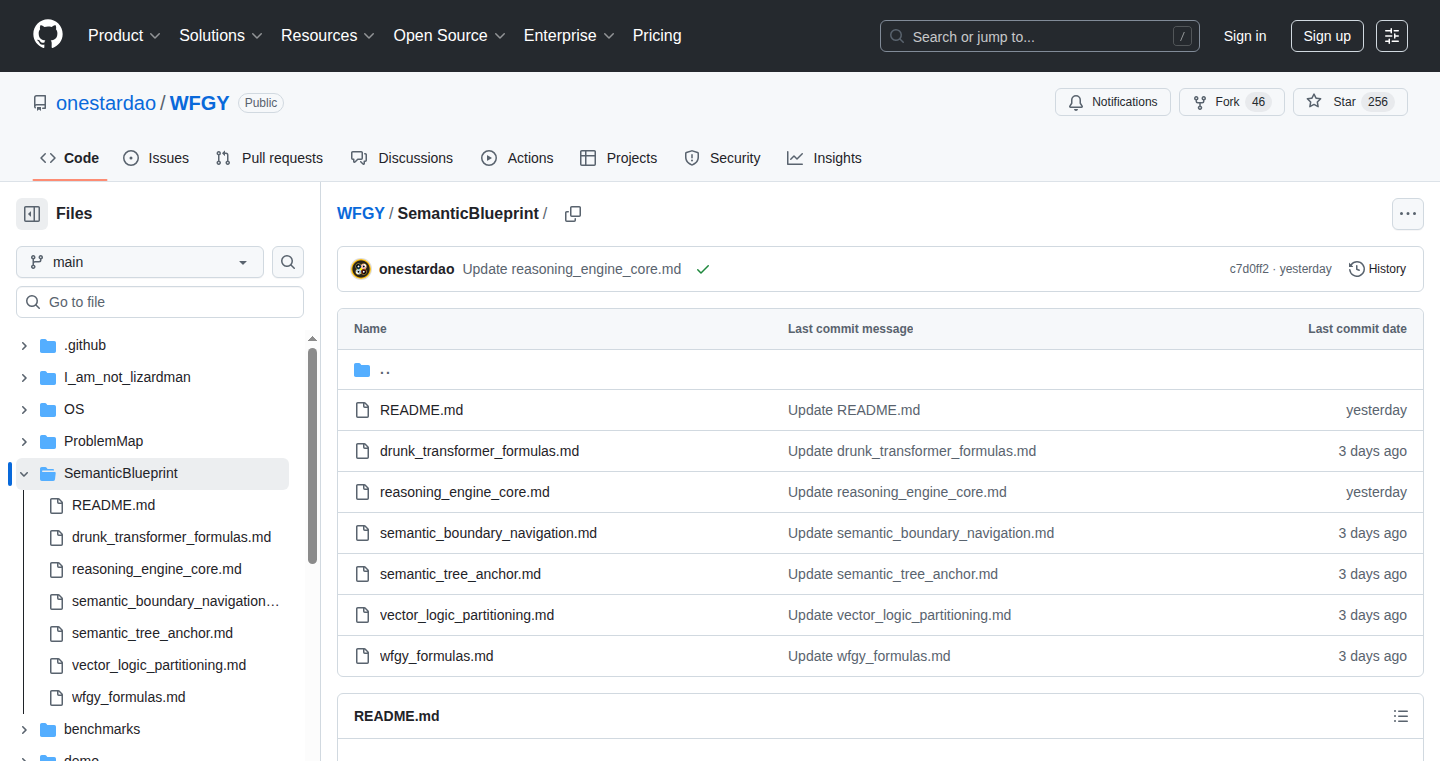1440x761 pixels.
Task: Click the benchmarks folder icon in tree
Action: [x=48, y=729]
